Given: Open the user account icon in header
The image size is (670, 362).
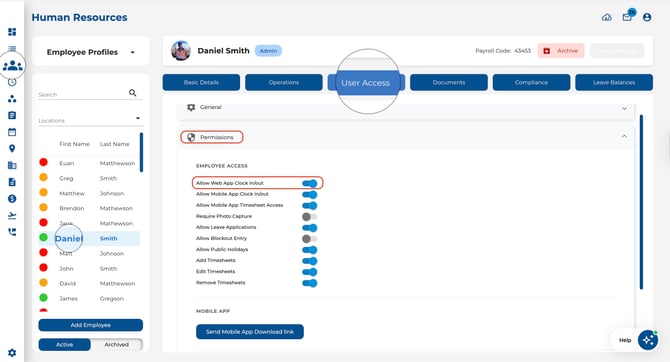Looking at the screenshot, I should pyautogui.click(x=647, y=17).
